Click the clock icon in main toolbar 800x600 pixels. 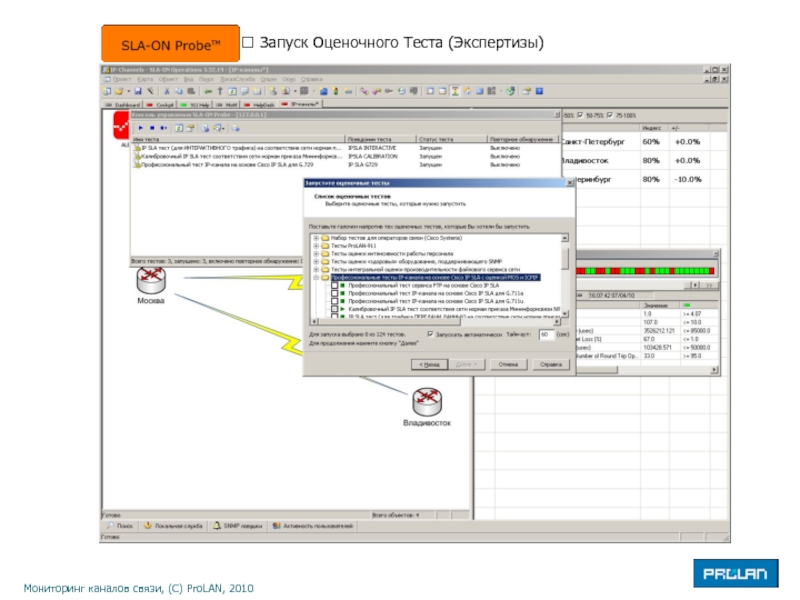[x=402, y=91]
